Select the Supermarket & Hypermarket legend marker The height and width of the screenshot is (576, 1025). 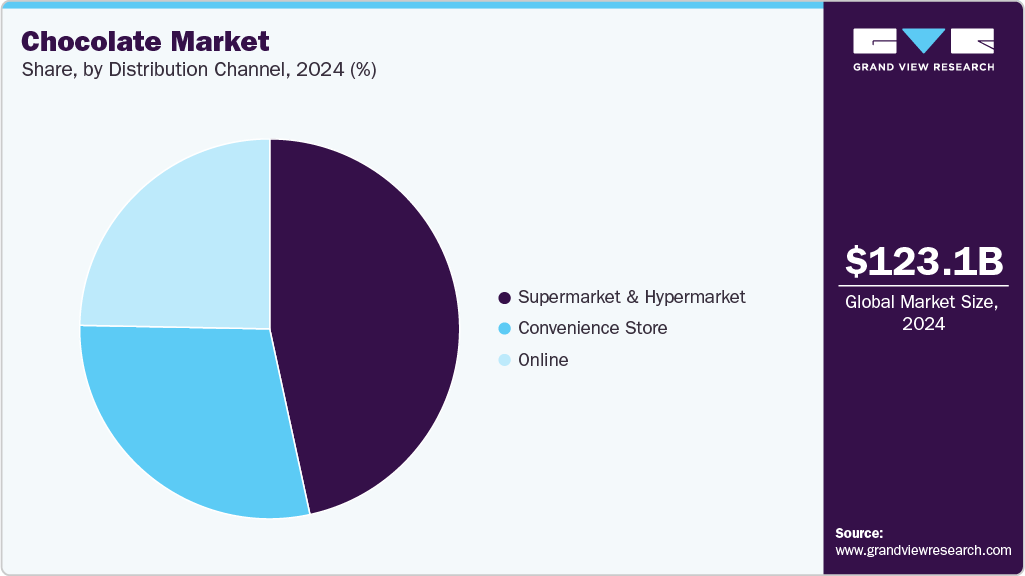click(503, 297)
